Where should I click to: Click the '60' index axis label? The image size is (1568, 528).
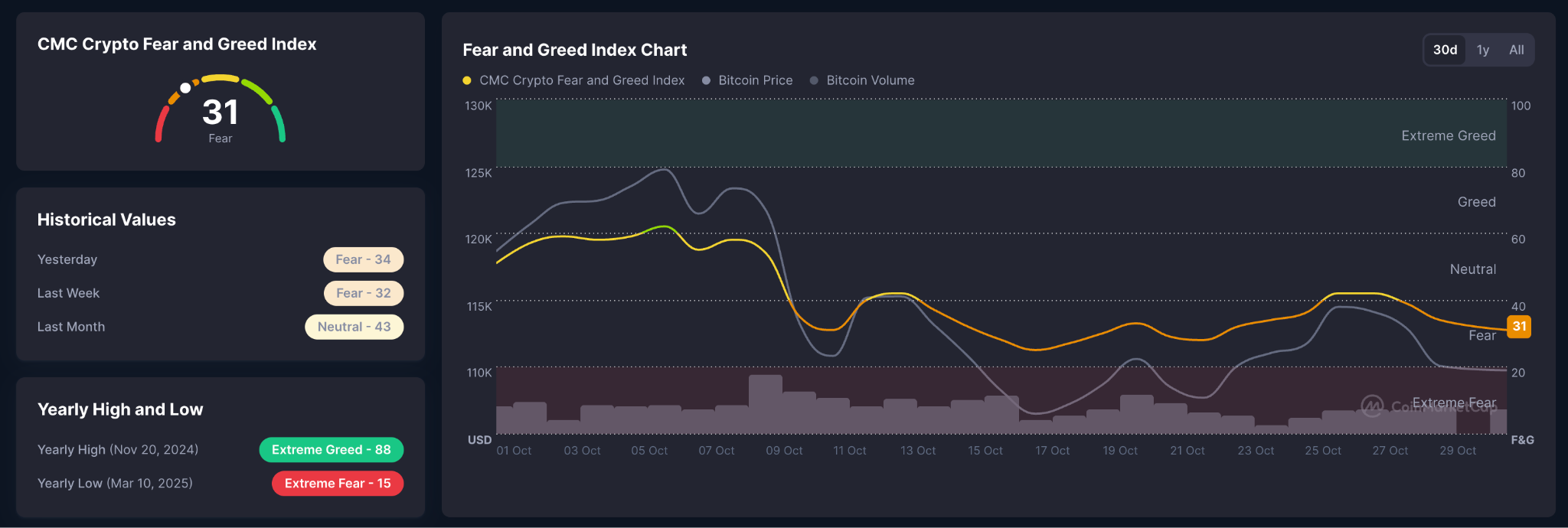pyautogui.click(x=1518, y=240)
